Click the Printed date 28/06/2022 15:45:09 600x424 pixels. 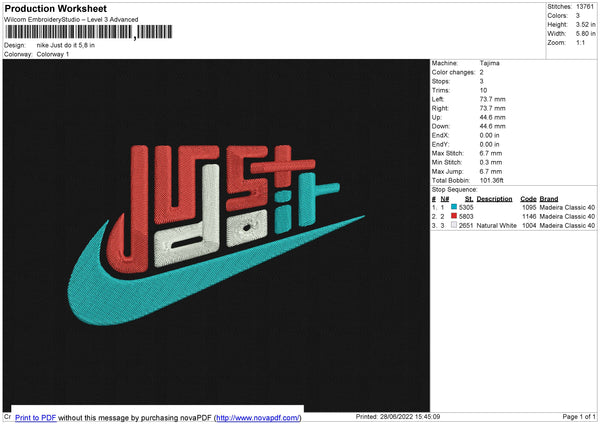pyautogui.click(x=410, y=417)
